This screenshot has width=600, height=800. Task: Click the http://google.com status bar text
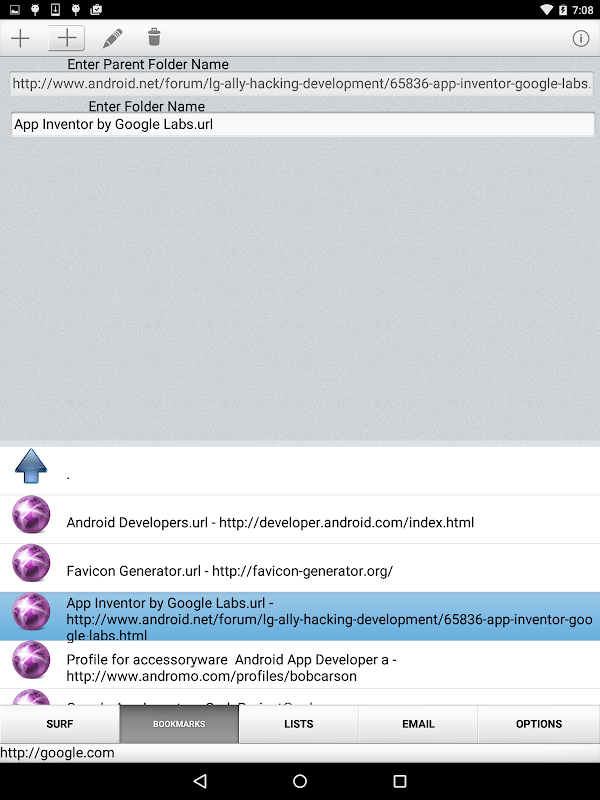point(57,753)
